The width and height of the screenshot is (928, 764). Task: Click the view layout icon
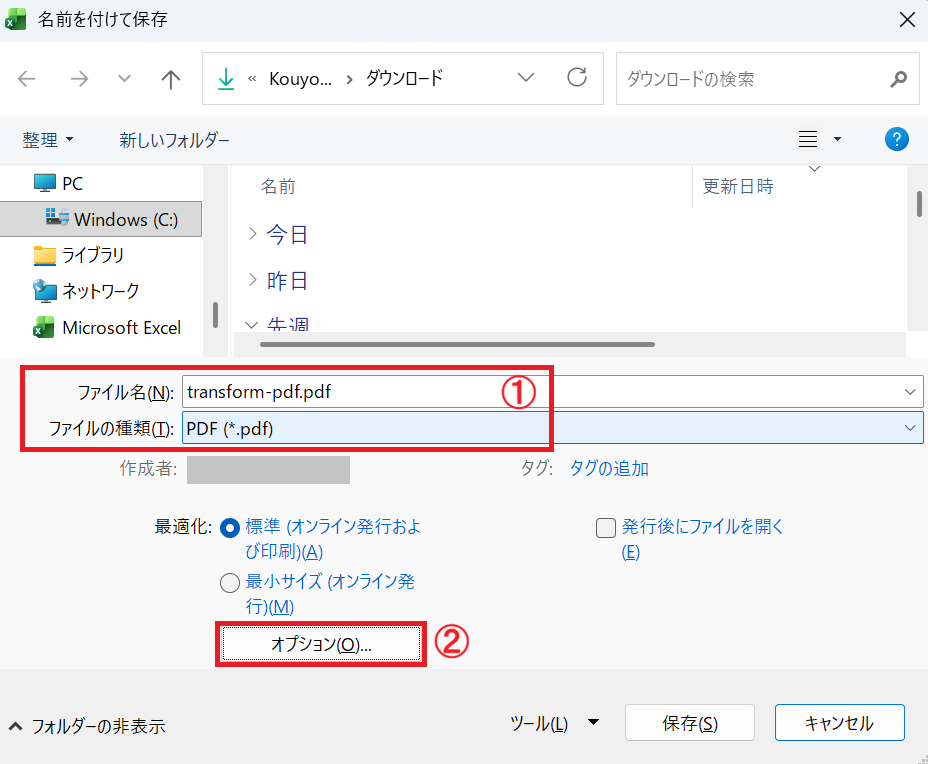coord(808,139)
